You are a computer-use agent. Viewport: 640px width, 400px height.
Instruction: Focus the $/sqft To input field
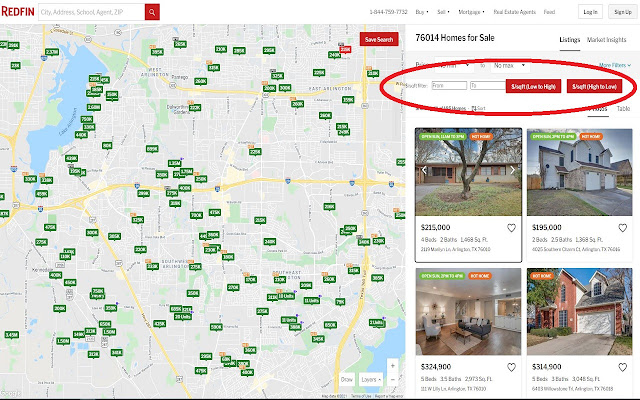(487, 86)
